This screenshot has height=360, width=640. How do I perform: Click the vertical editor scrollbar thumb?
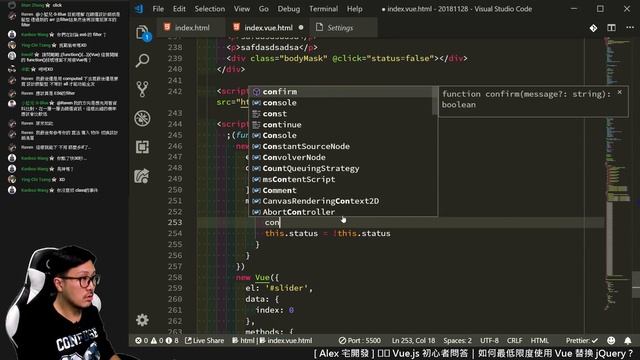[x=636, y=284]
